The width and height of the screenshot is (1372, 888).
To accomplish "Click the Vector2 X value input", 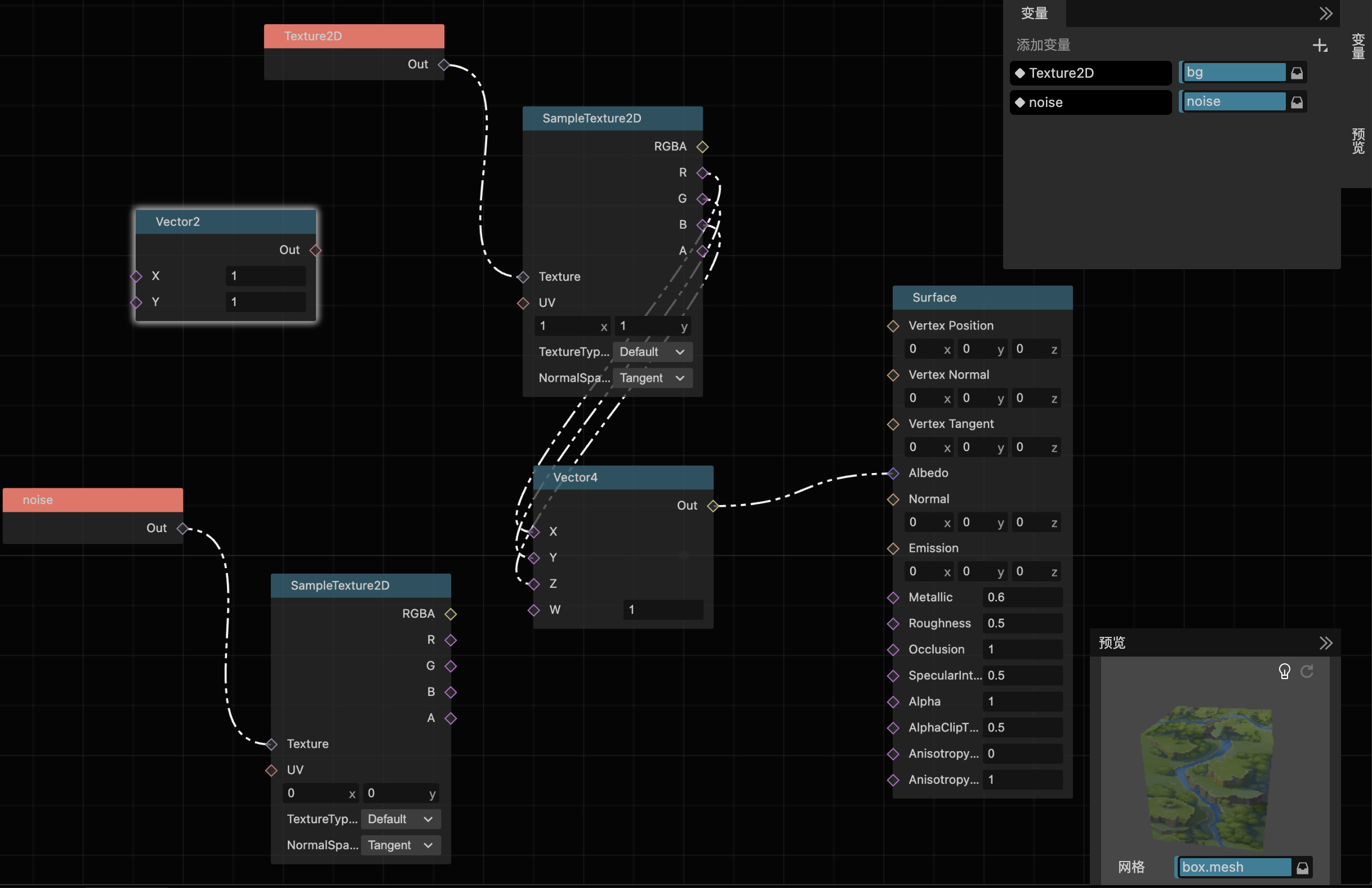I will pyautogui.click(x=265, y=276).
